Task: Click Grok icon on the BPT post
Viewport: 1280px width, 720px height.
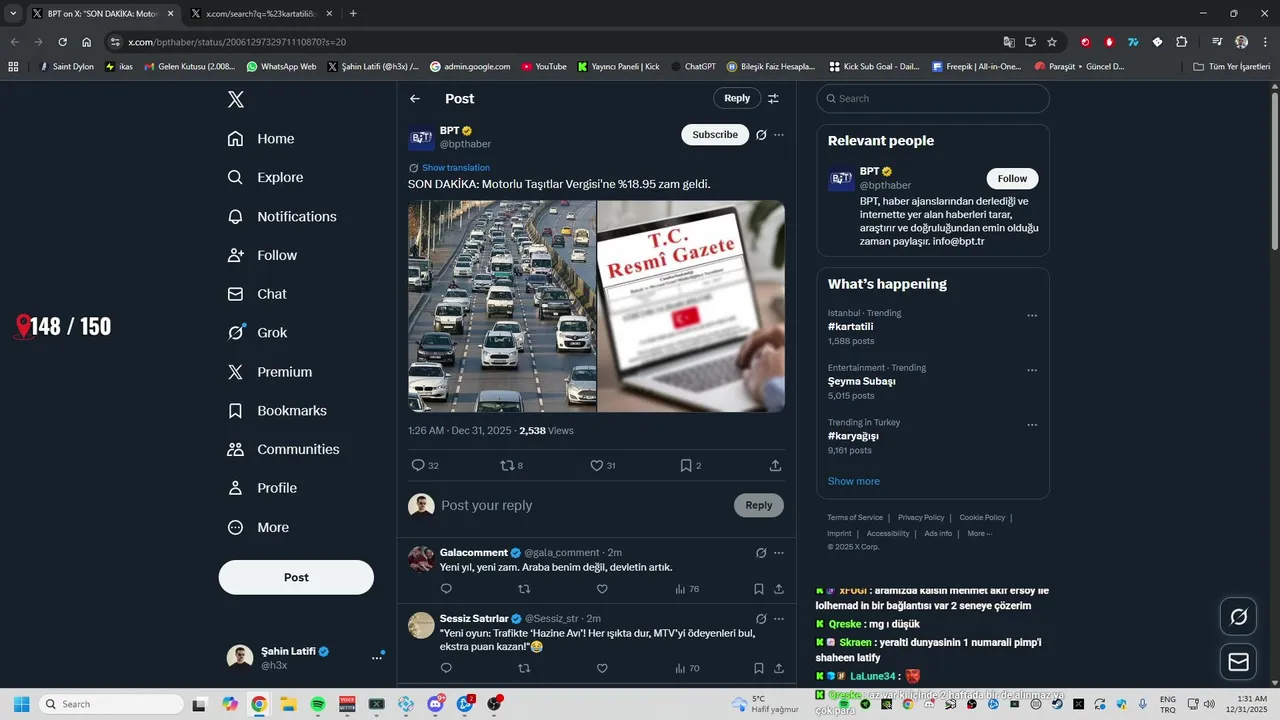Action: pos(761,135)
